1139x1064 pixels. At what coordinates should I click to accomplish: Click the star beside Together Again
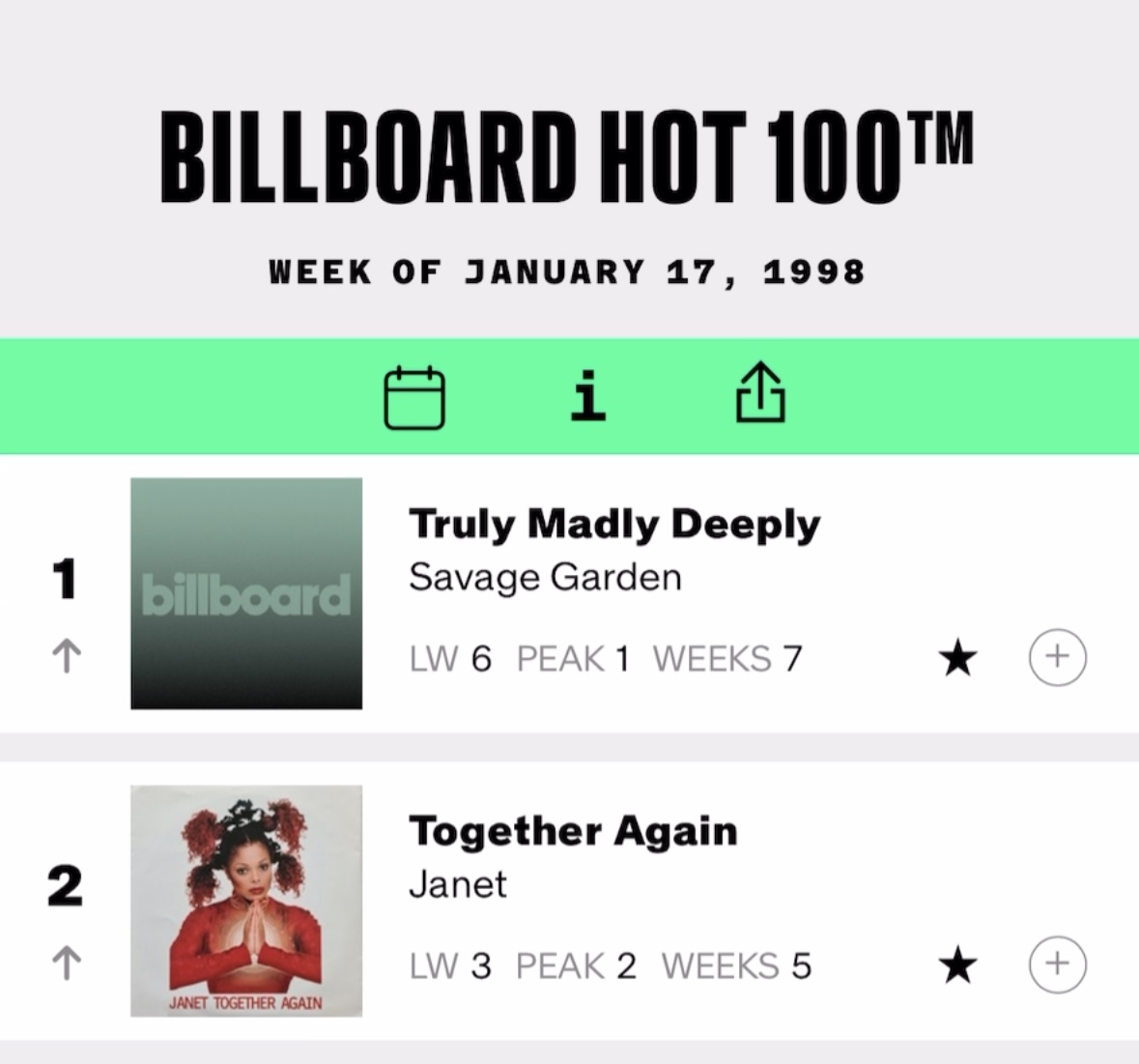click(957, 965)
